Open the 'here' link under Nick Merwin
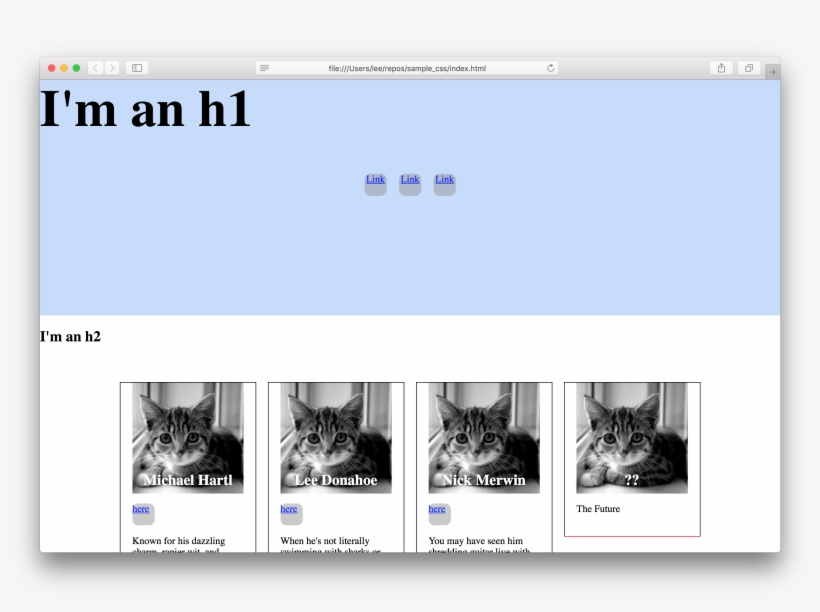The image size is (820, 612). [437, 509]
